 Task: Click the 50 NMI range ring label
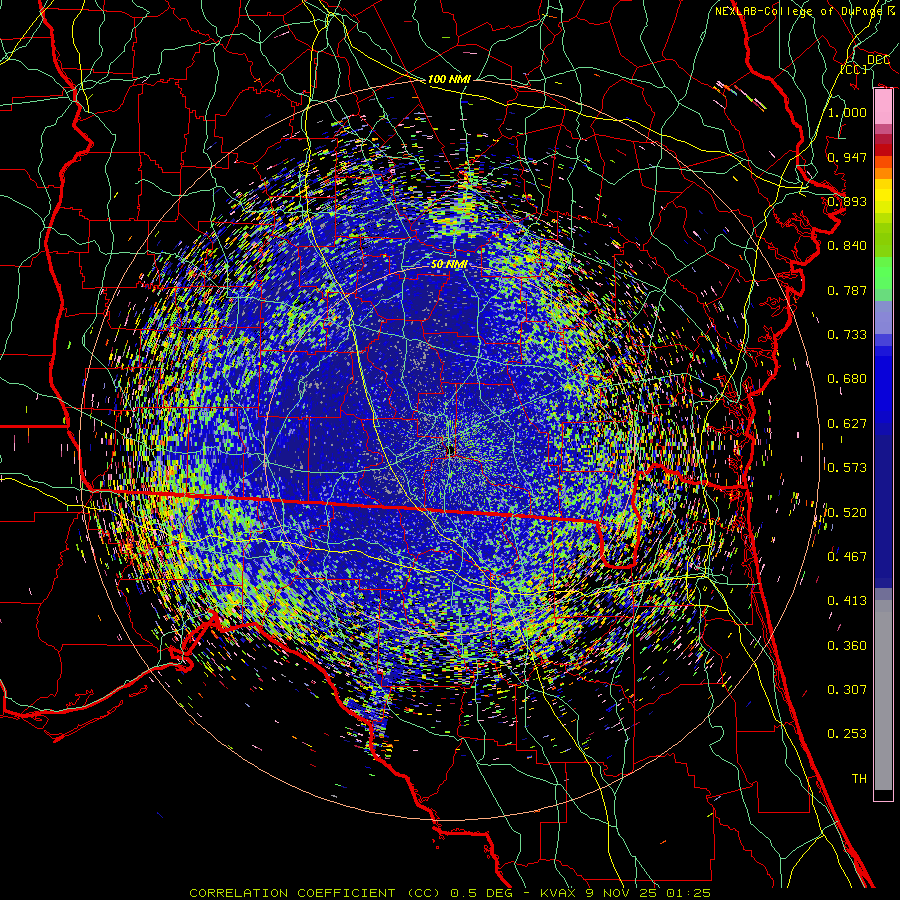click(449, 265)
